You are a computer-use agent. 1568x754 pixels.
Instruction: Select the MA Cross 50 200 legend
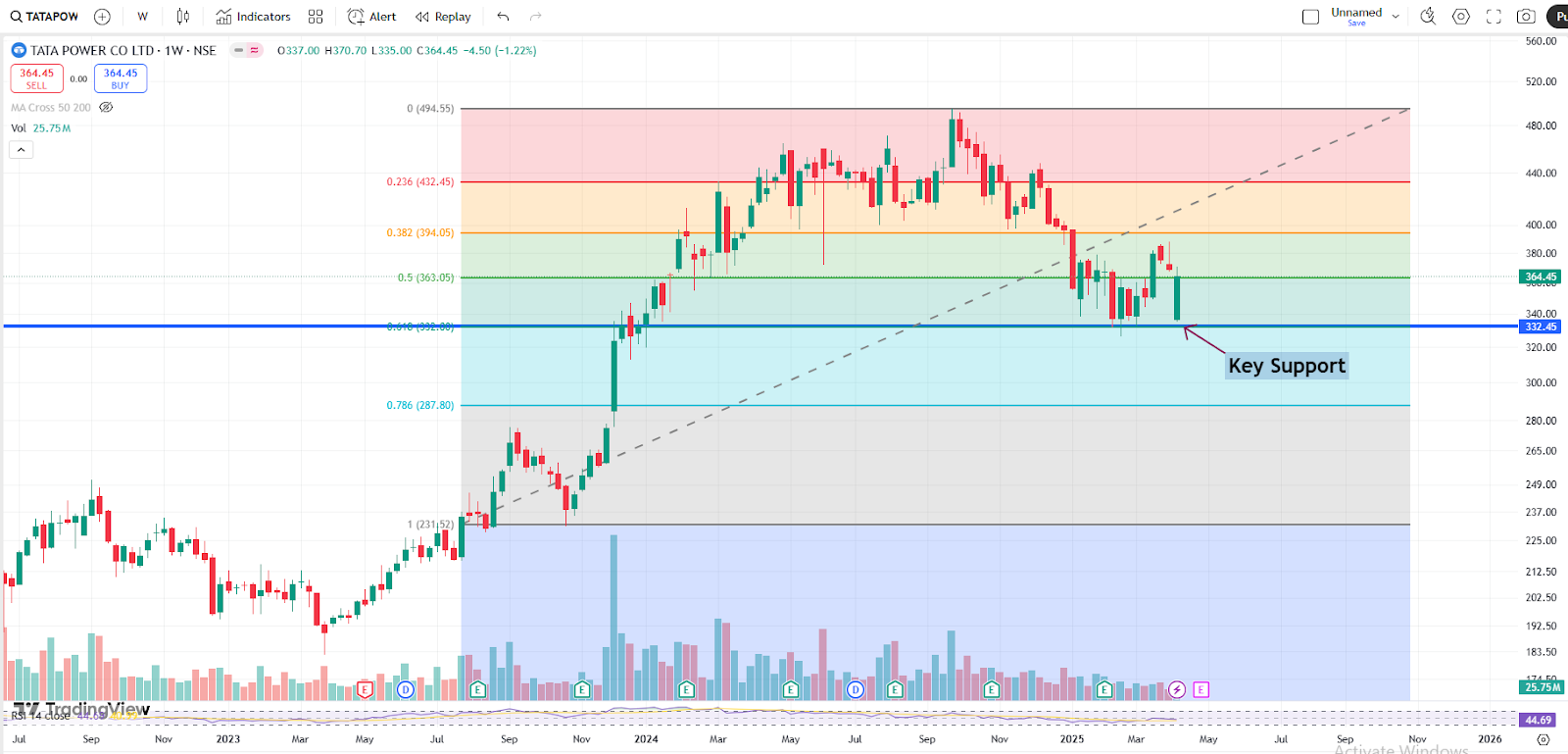pyautogui.click(x=51, y=108)
